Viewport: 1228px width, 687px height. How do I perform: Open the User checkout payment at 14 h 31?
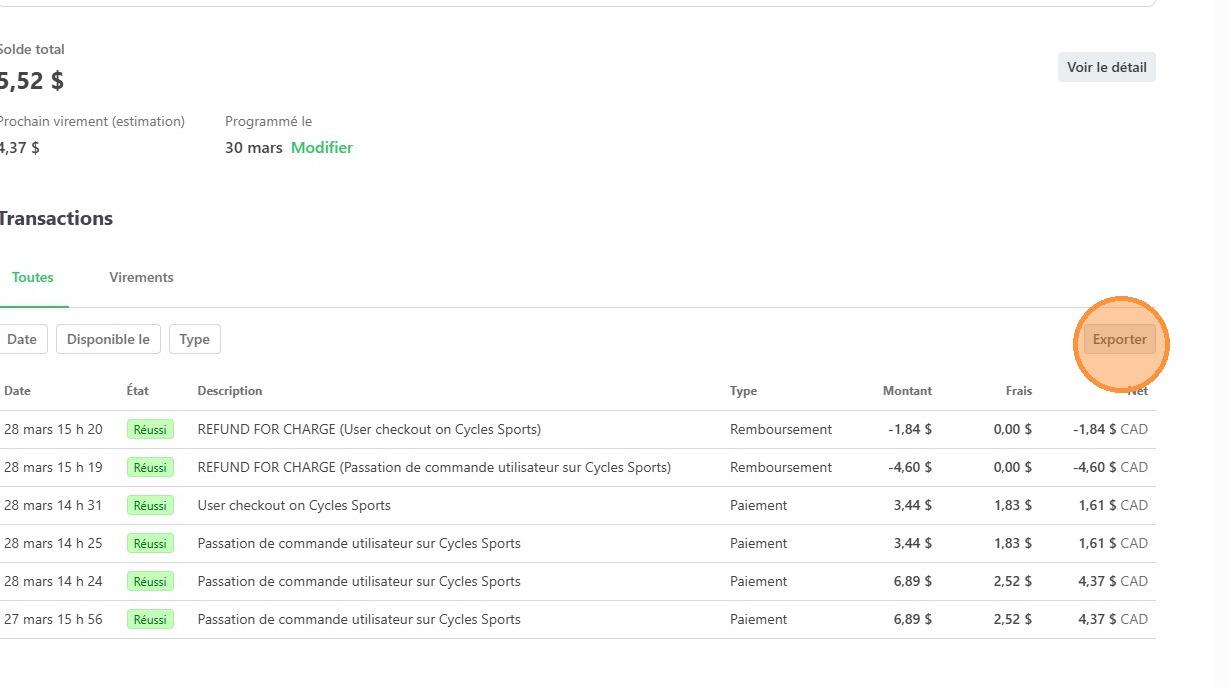tap(294, 506)
